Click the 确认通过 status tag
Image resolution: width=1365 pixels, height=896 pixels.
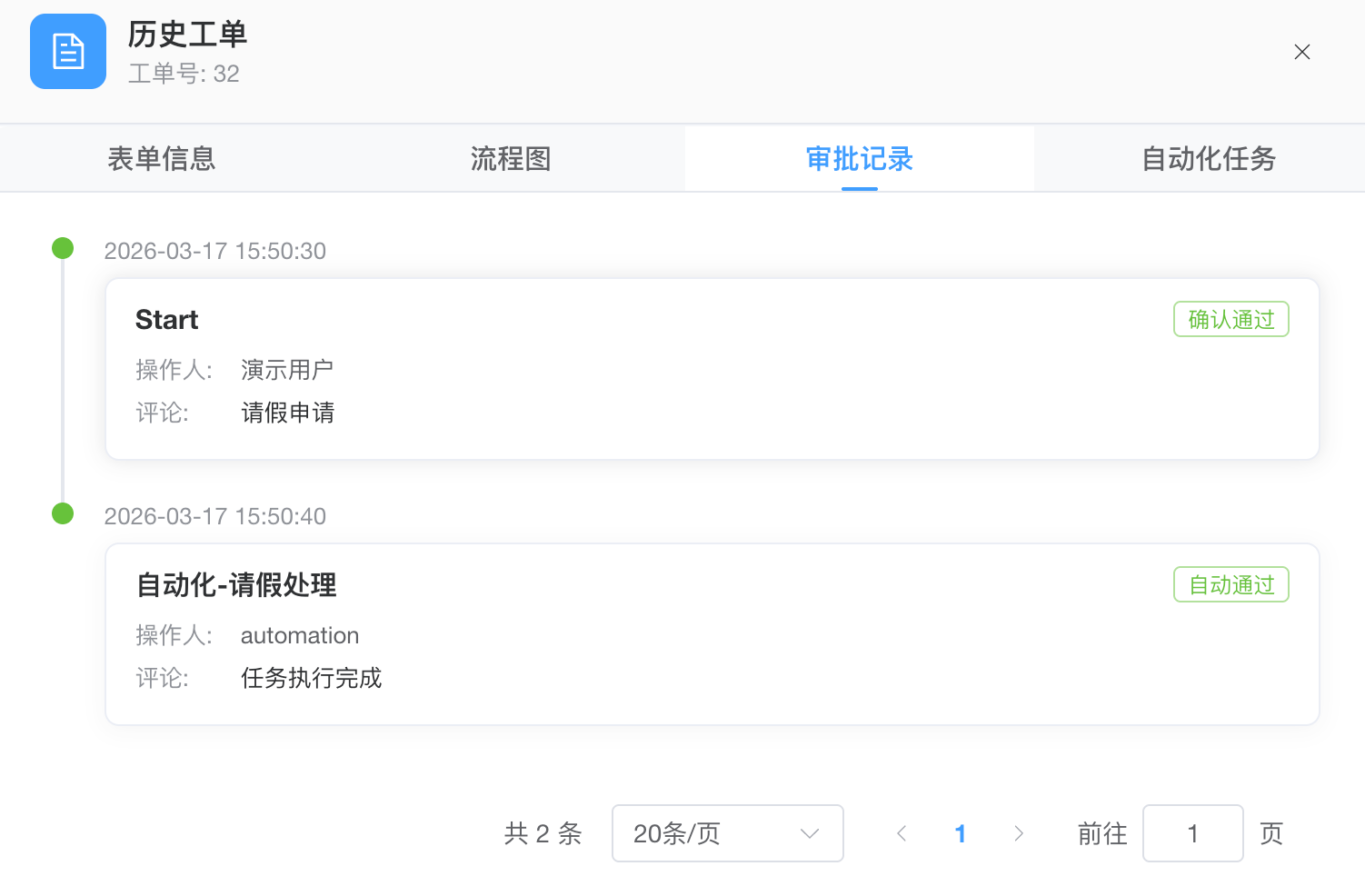tap(1230, 319)
